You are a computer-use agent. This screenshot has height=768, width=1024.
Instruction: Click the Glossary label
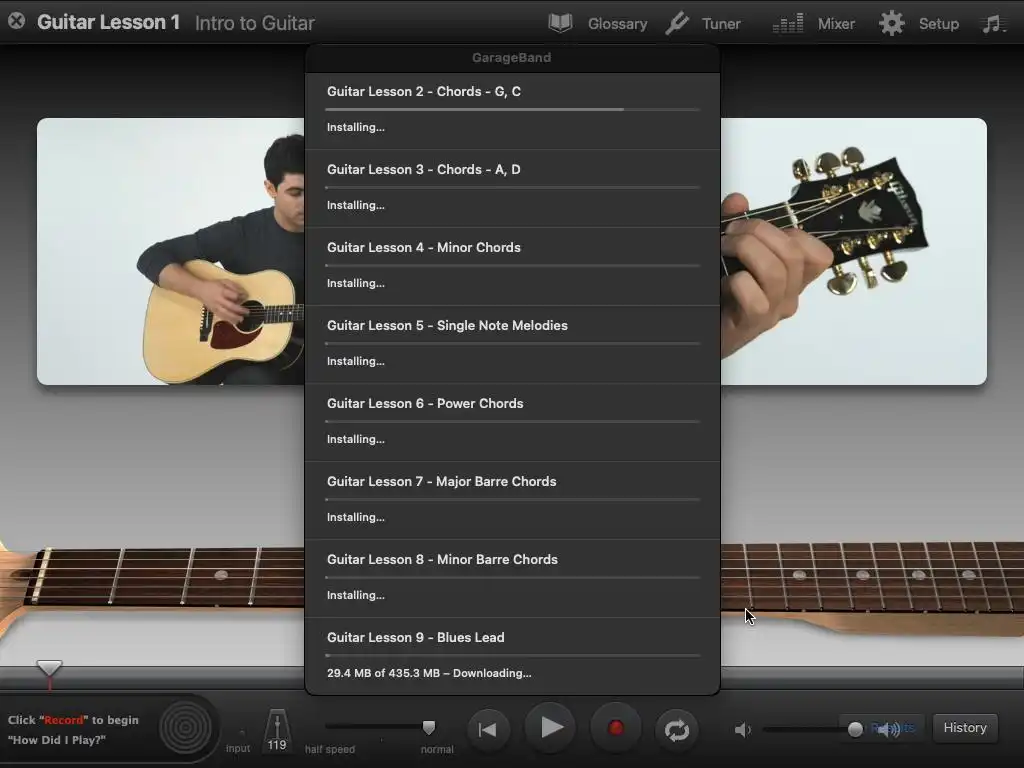[x=617, y=24]
